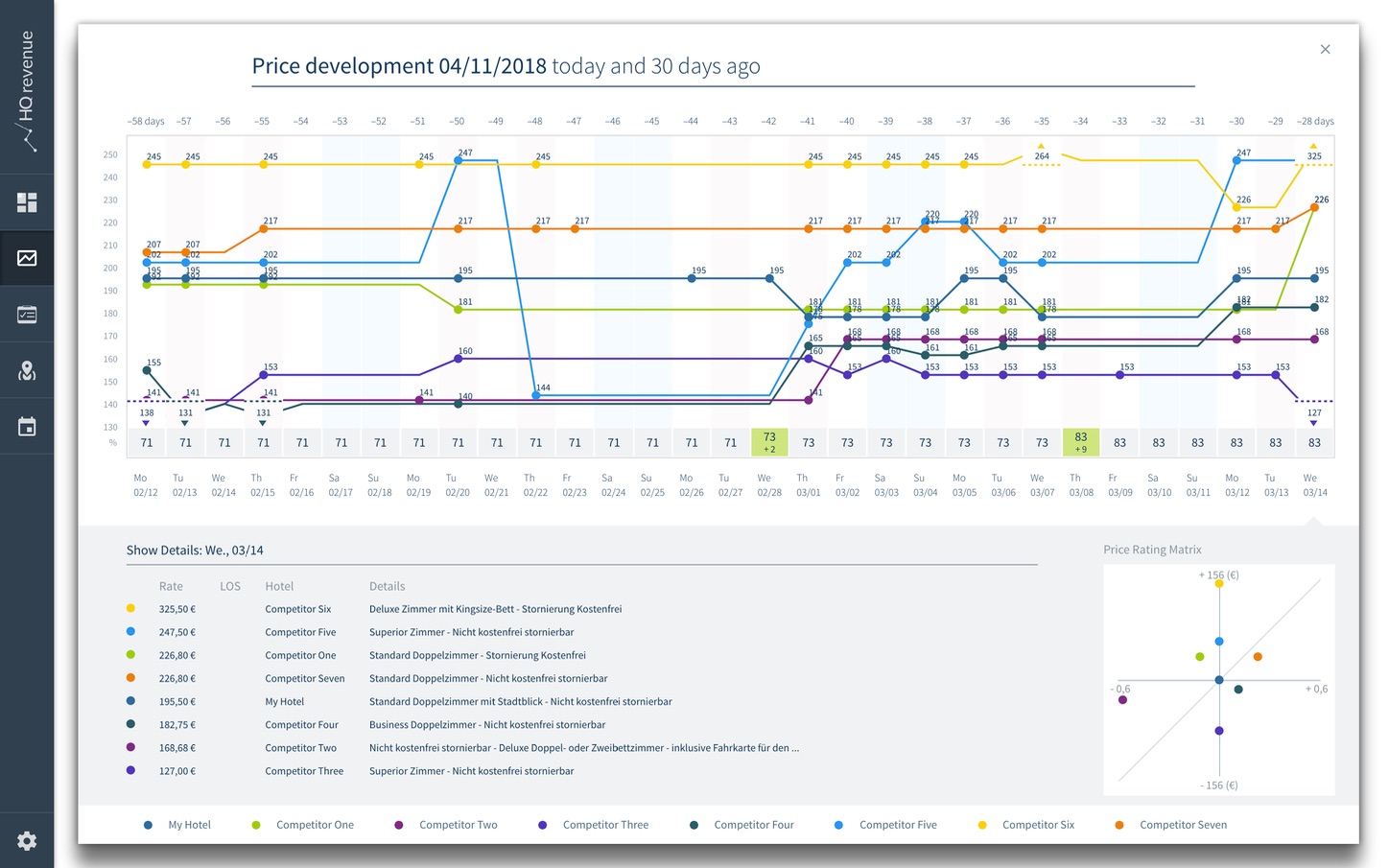Toggle the Competitor Four series in the legend
Screen dimensions: 1389x868
coord(742,825)
